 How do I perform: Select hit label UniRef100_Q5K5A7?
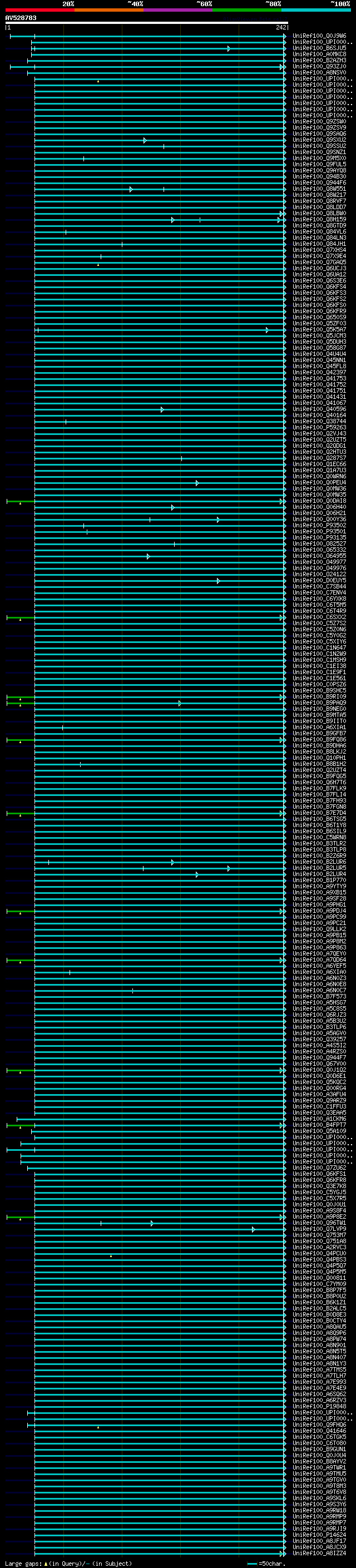(x=319, y=329)
